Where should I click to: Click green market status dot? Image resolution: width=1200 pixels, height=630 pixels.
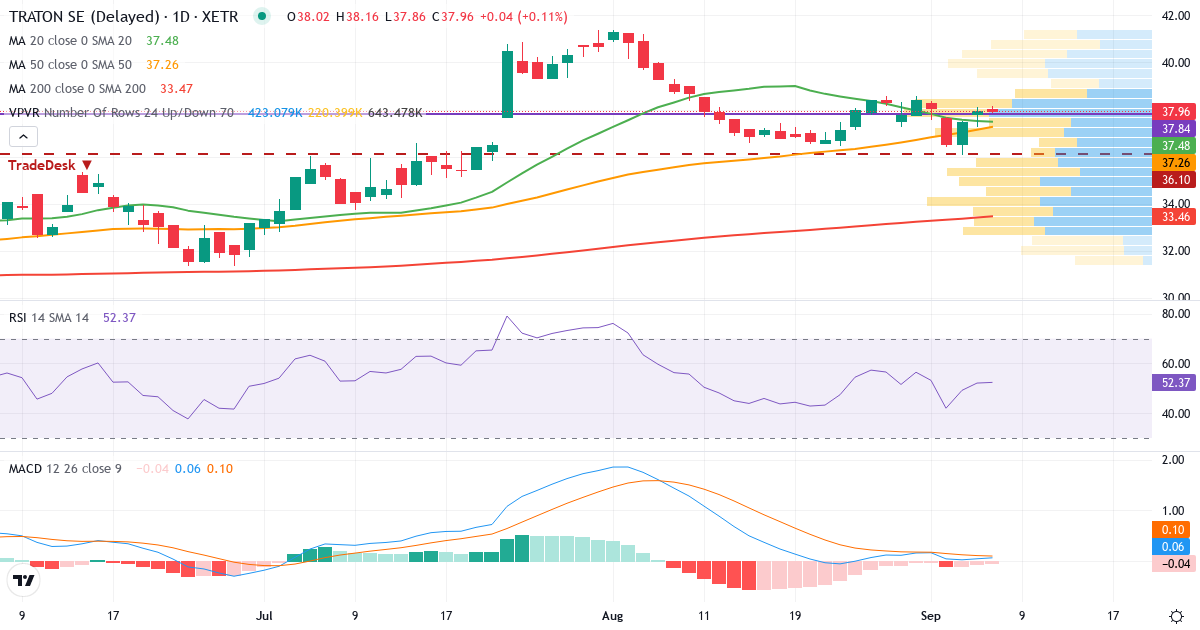click(261, 17)
